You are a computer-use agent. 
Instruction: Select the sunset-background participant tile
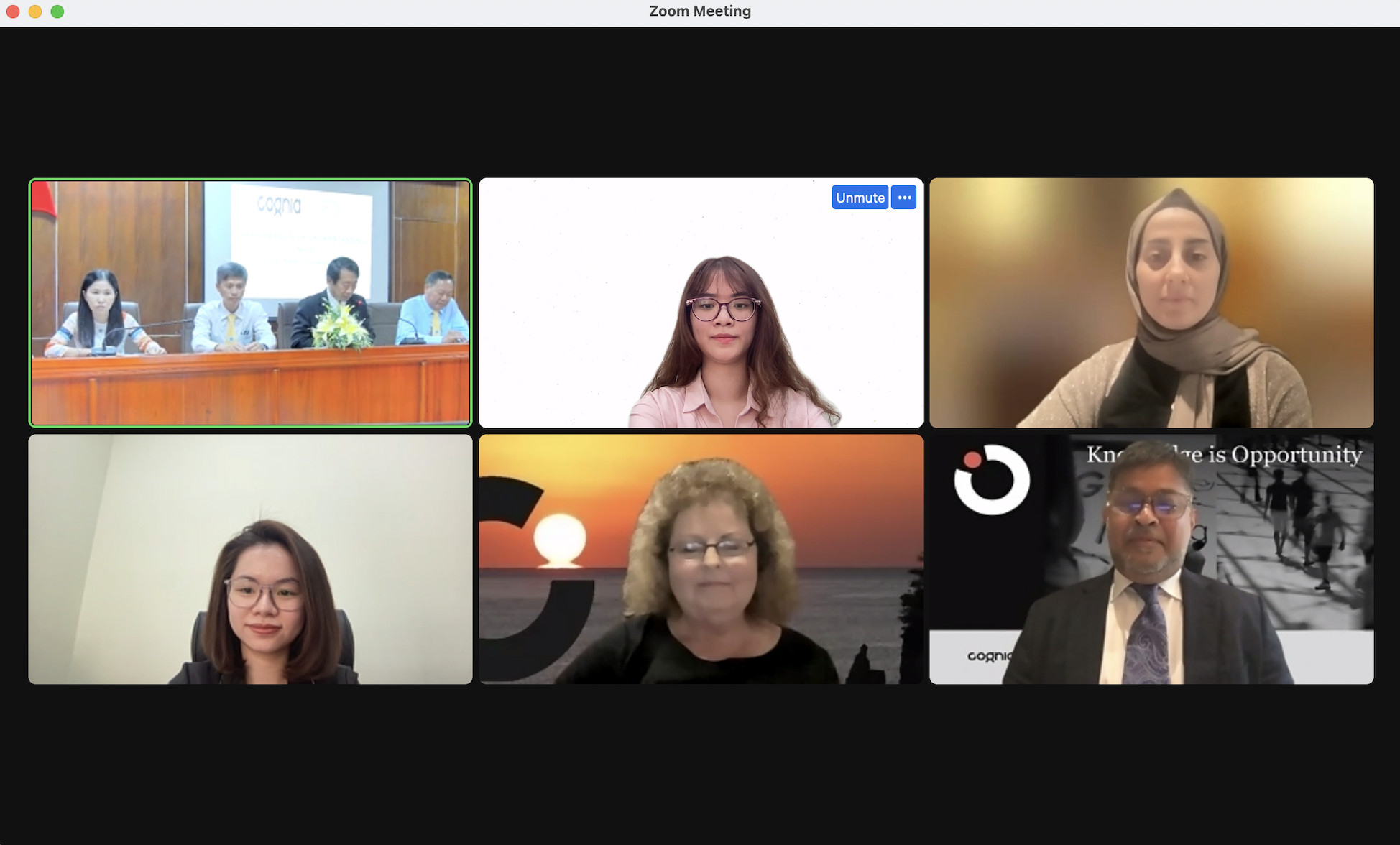coord(701,559)
